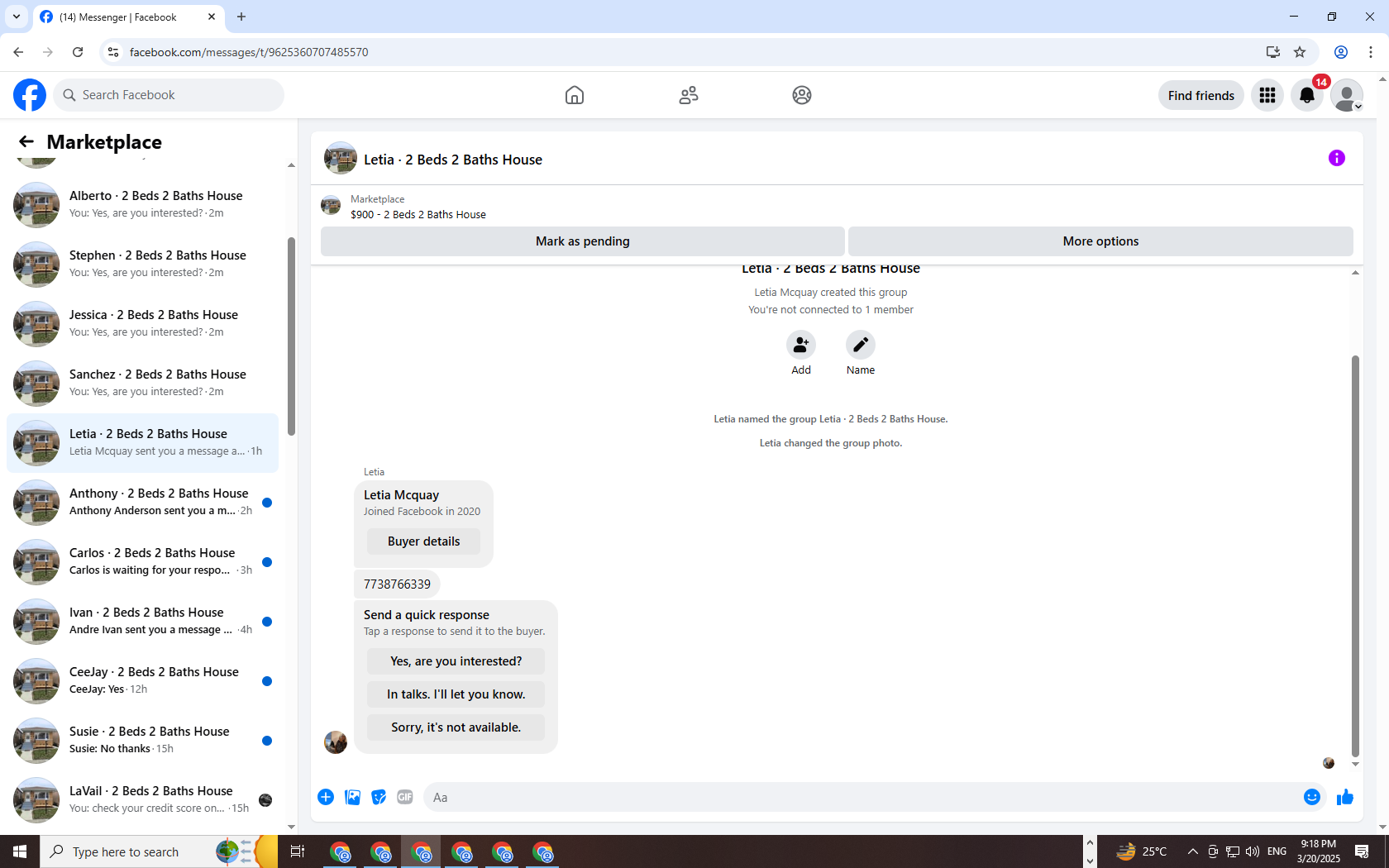This screenshot has width=1389, height=868.
Task: Open the emoji picker in message box
Action: coord(1312,797)
